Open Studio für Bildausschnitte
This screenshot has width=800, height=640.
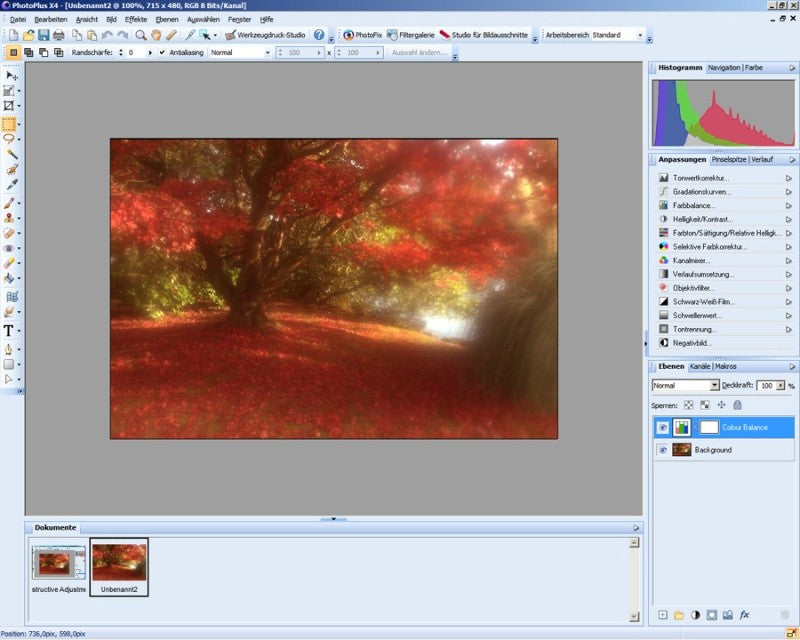tap(484, 35)
